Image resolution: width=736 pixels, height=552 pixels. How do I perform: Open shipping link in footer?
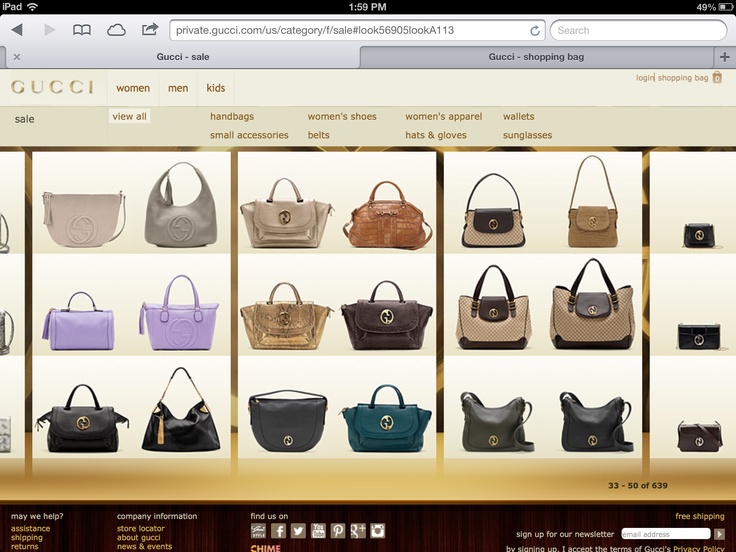[27, 537]
